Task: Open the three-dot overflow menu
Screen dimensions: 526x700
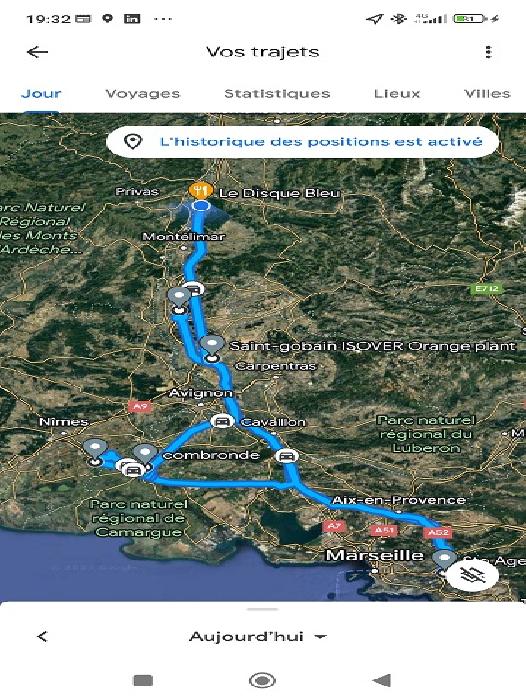Action: click(x=488, y=52)
